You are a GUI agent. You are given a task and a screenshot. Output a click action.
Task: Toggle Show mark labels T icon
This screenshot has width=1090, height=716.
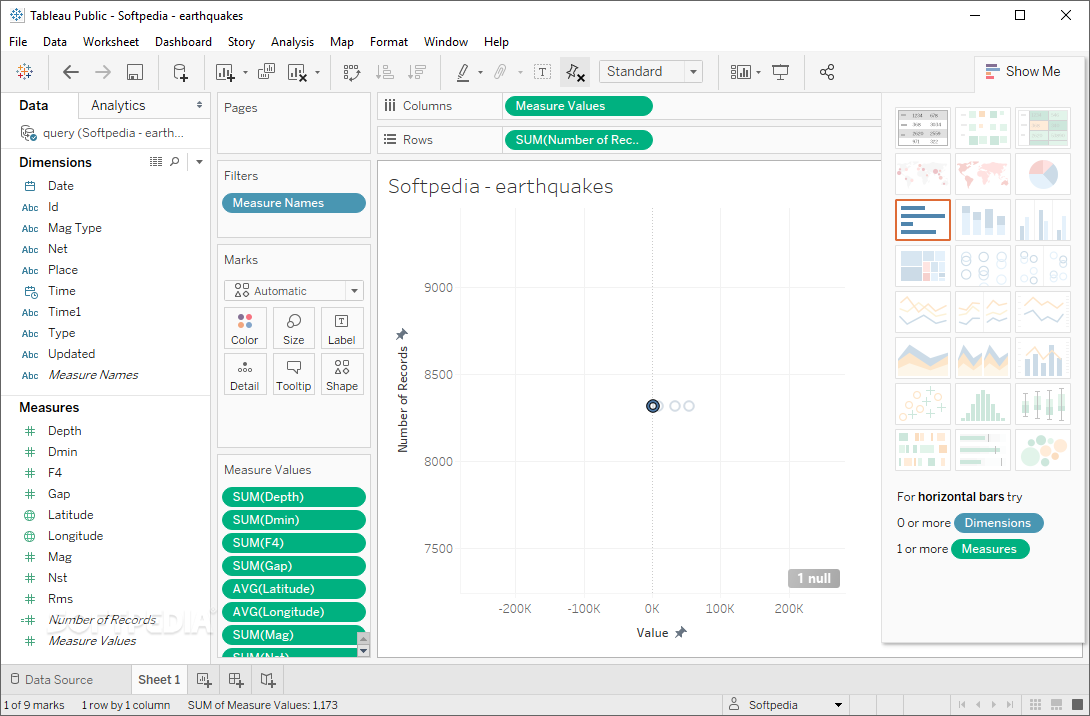542,72
